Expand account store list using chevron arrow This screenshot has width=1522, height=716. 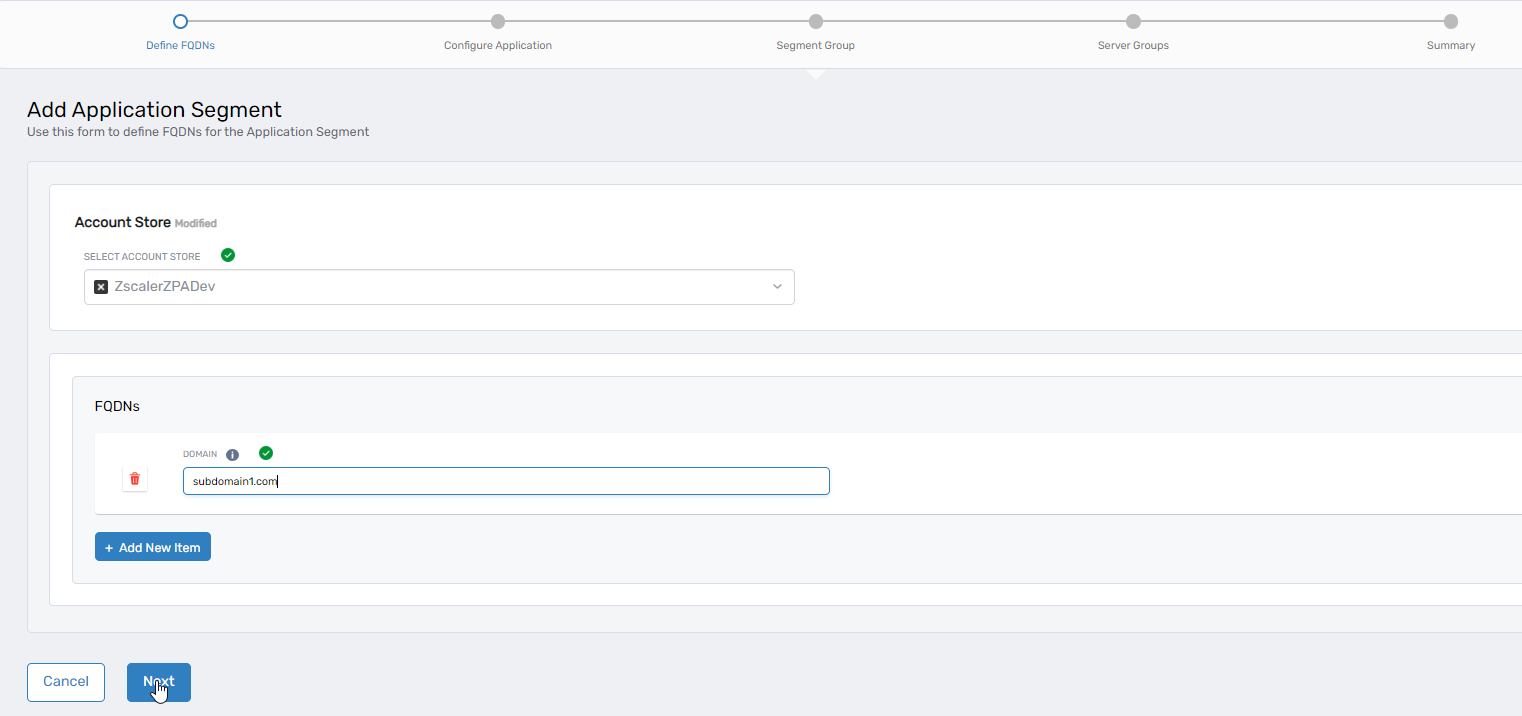point(777,287)
